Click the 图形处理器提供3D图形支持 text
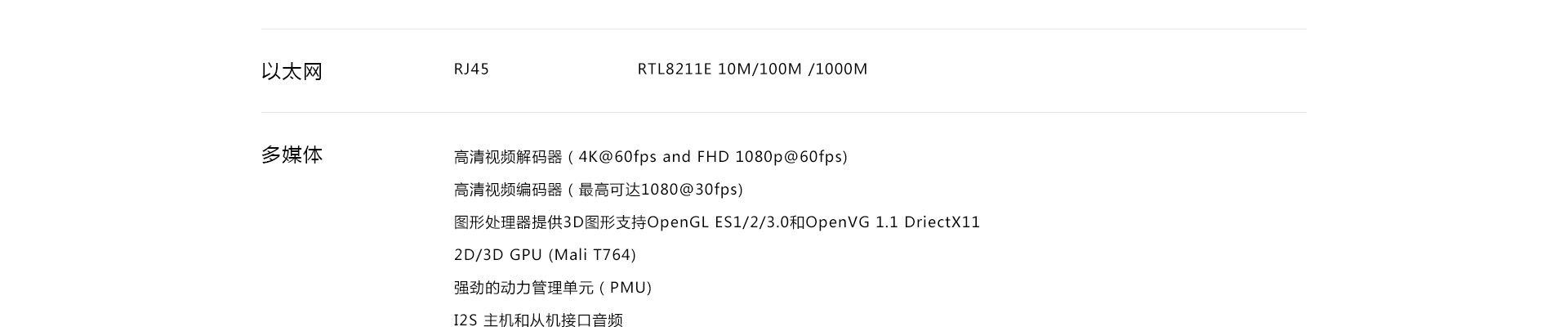 [x=550, y=222]
